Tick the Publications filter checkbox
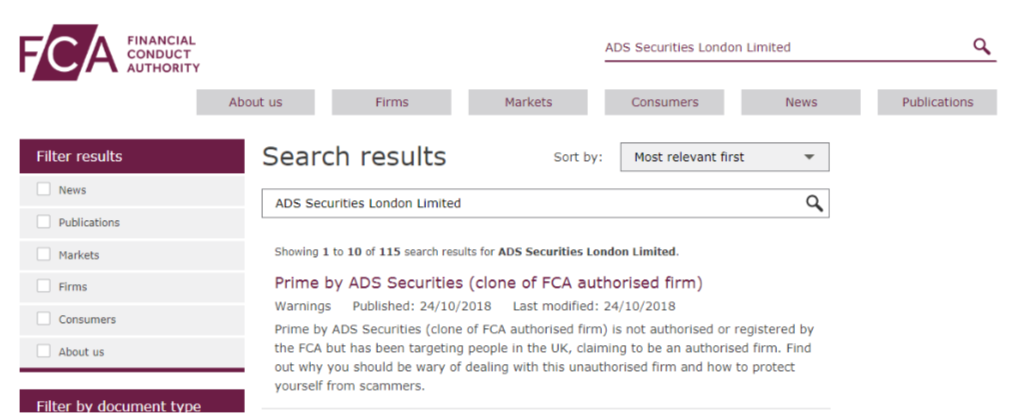Screen dimensions: 1011x414 pyautogui.click(x=43, y=222)
